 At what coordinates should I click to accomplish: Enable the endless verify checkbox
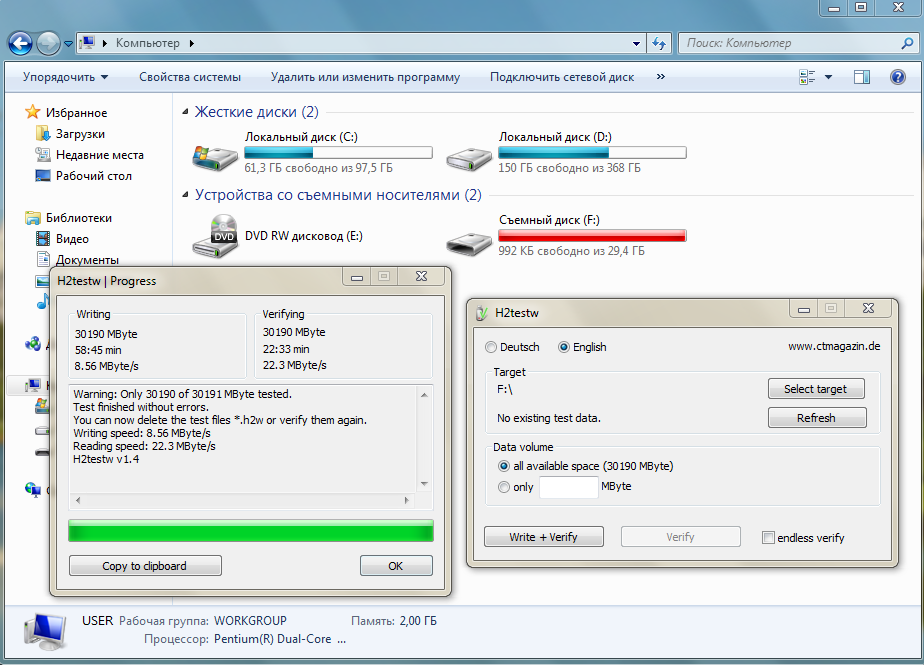click(x=768, y=538)
